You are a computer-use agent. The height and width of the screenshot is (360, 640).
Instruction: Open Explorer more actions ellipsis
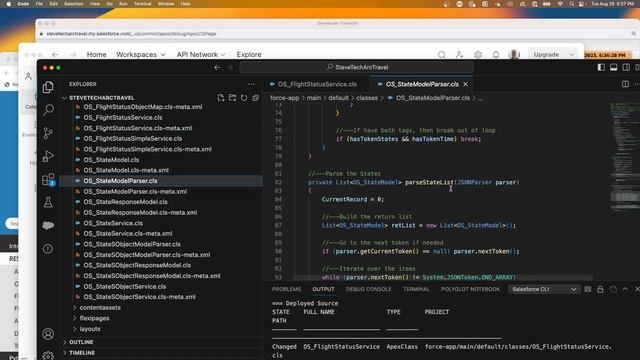tap(251, 84)
